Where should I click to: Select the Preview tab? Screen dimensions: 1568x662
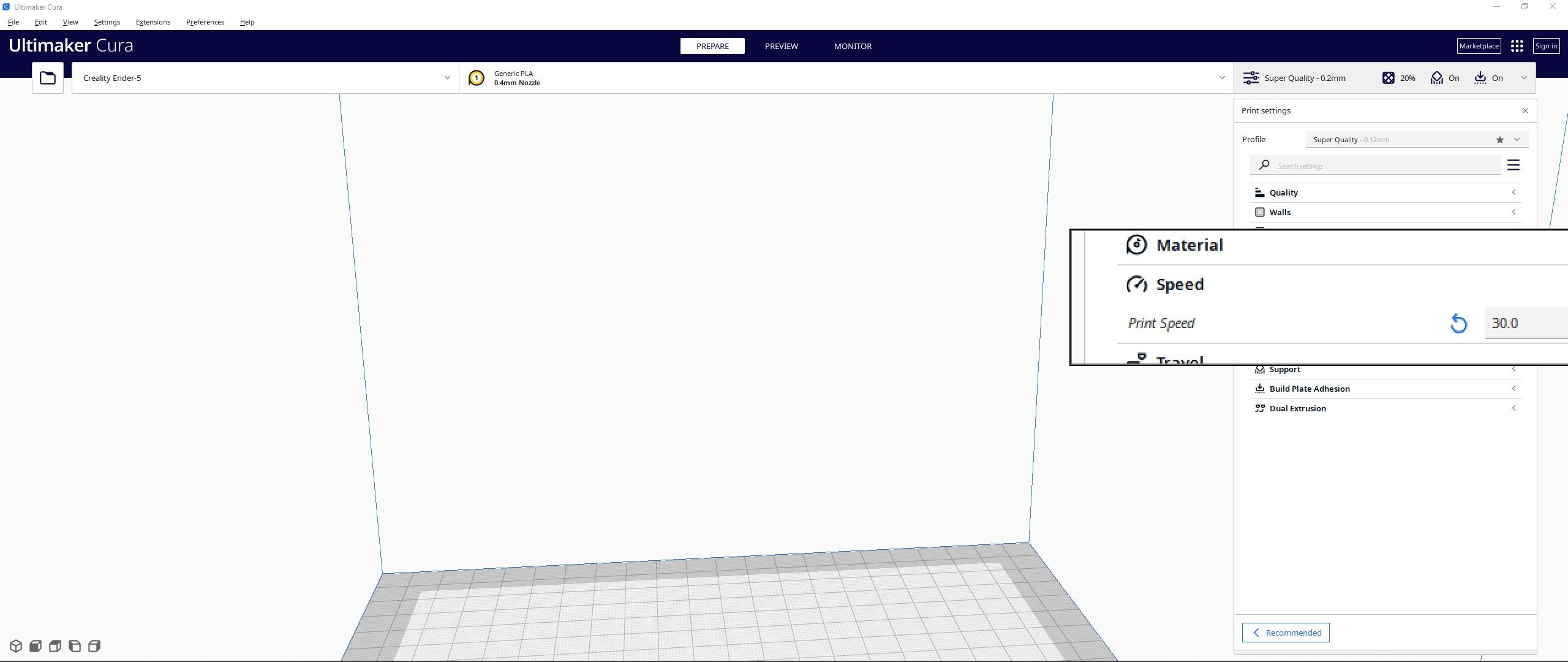click(781, 46)
